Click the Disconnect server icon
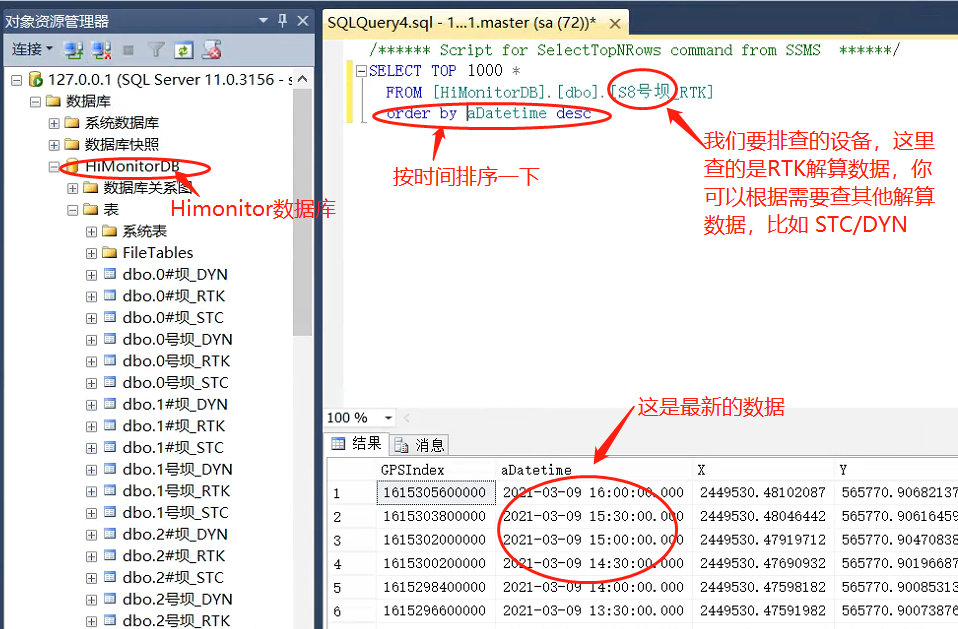Image resolution: width=958 pixels, height=629 pixels. point(100,49)
